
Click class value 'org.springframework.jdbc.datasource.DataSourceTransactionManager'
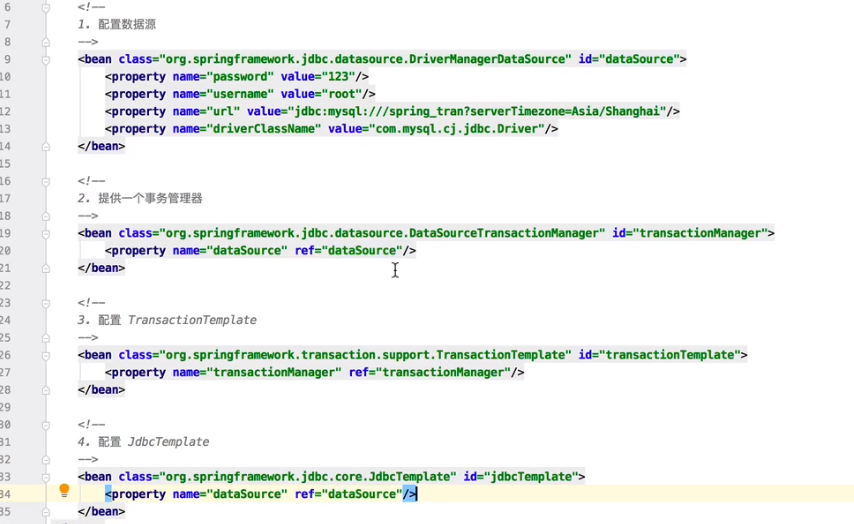pyautogui.click(x=382, y=234)
